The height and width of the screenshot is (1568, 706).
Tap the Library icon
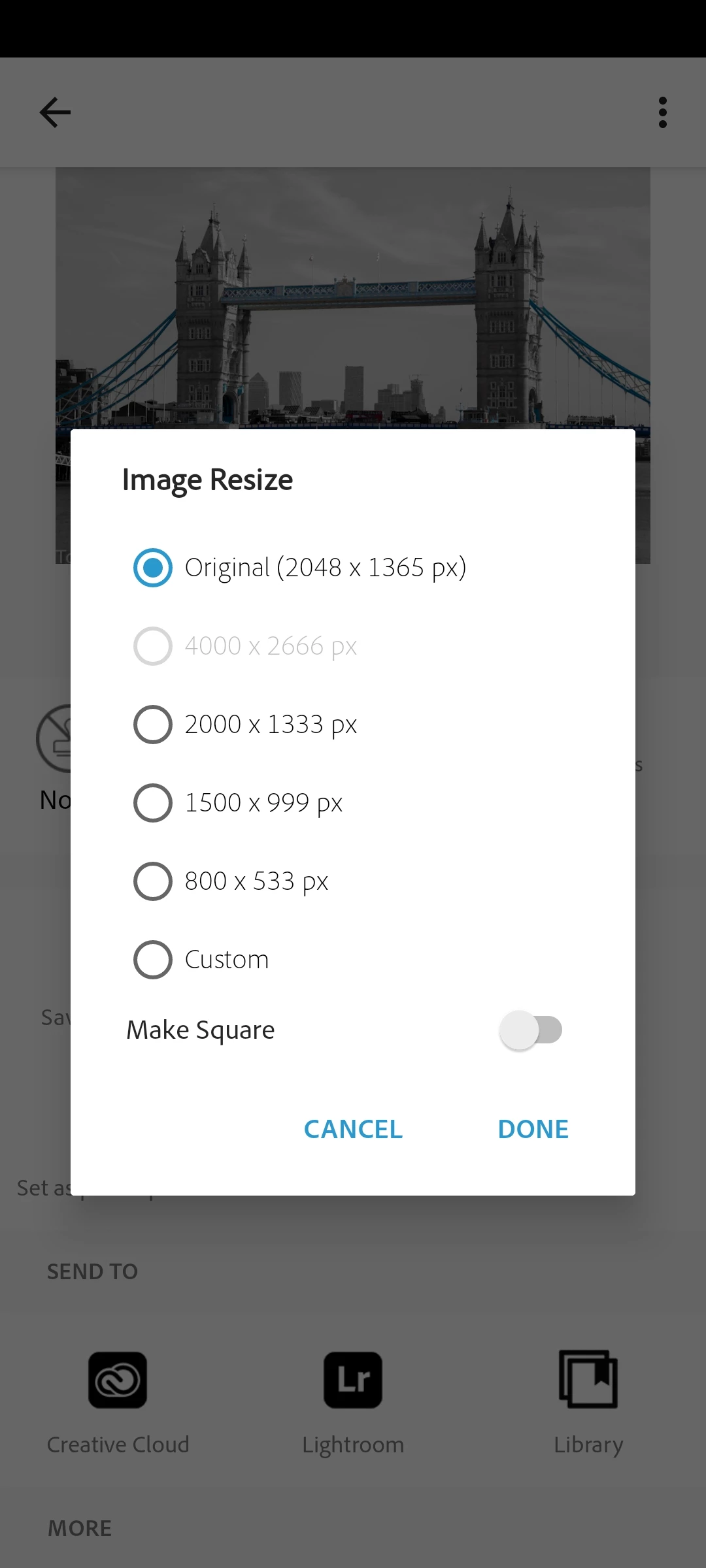click(588, 1379)
